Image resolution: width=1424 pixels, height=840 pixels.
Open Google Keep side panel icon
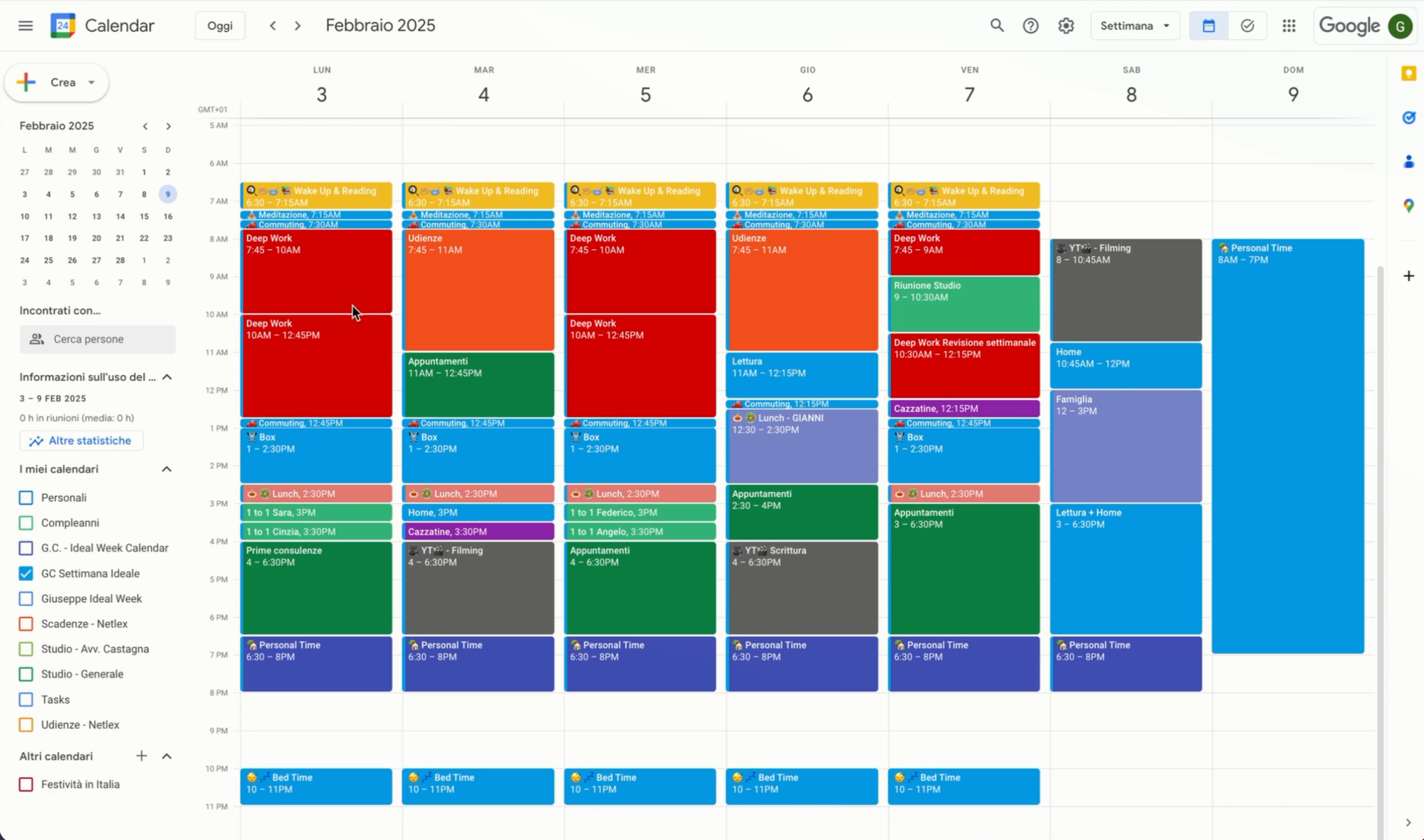click(x=1408, y=74)
